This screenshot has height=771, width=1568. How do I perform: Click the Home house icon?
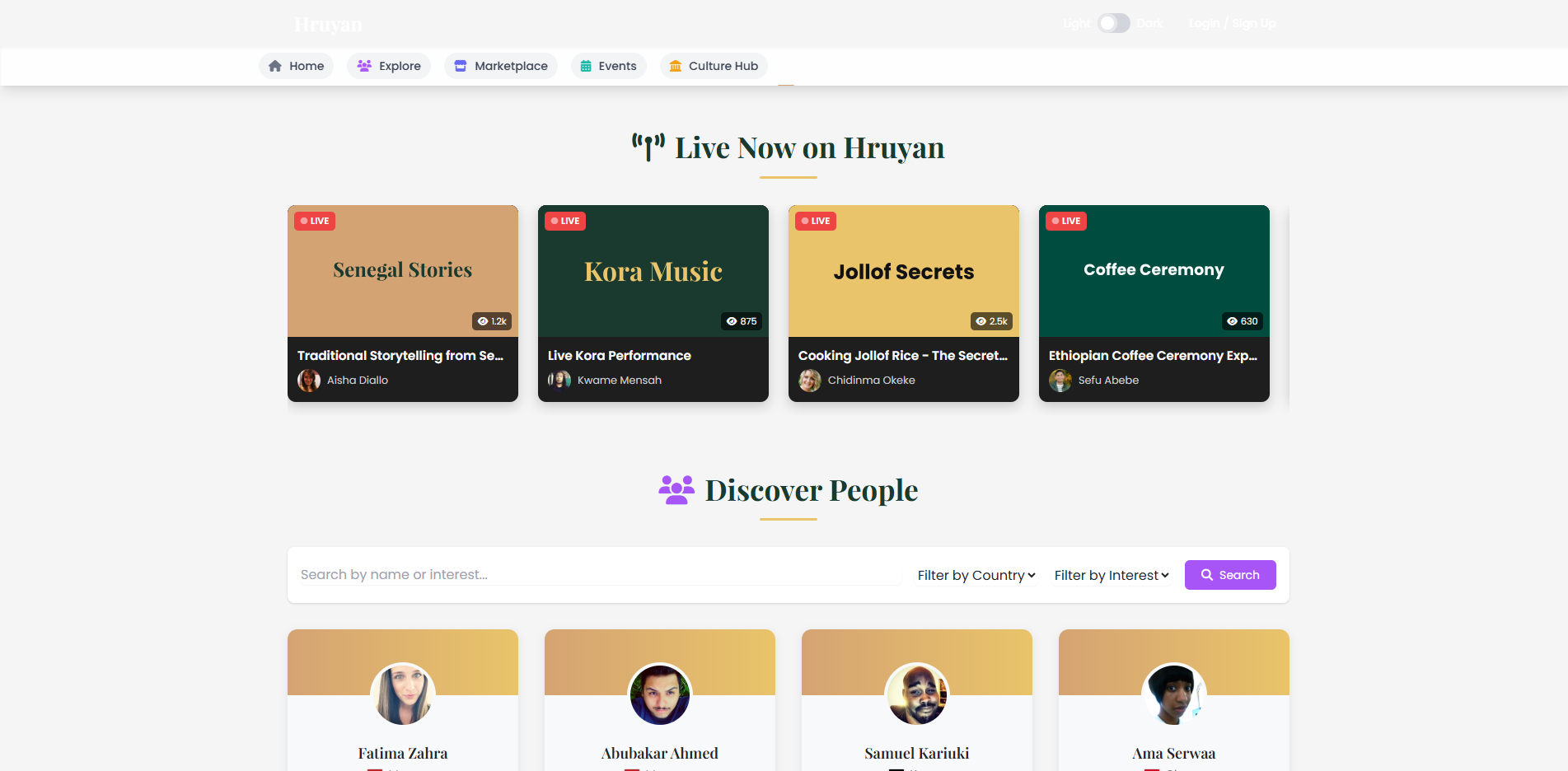coord(275,66)
